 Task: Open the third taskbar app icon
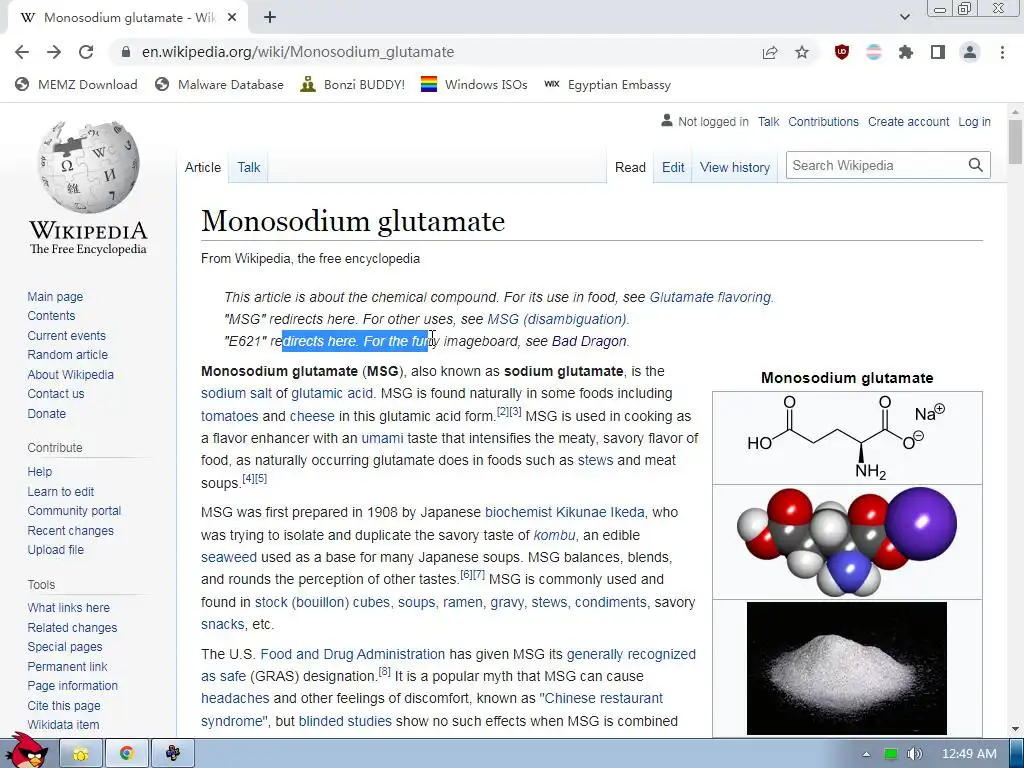pyautogui.click(x=173, y=754)
